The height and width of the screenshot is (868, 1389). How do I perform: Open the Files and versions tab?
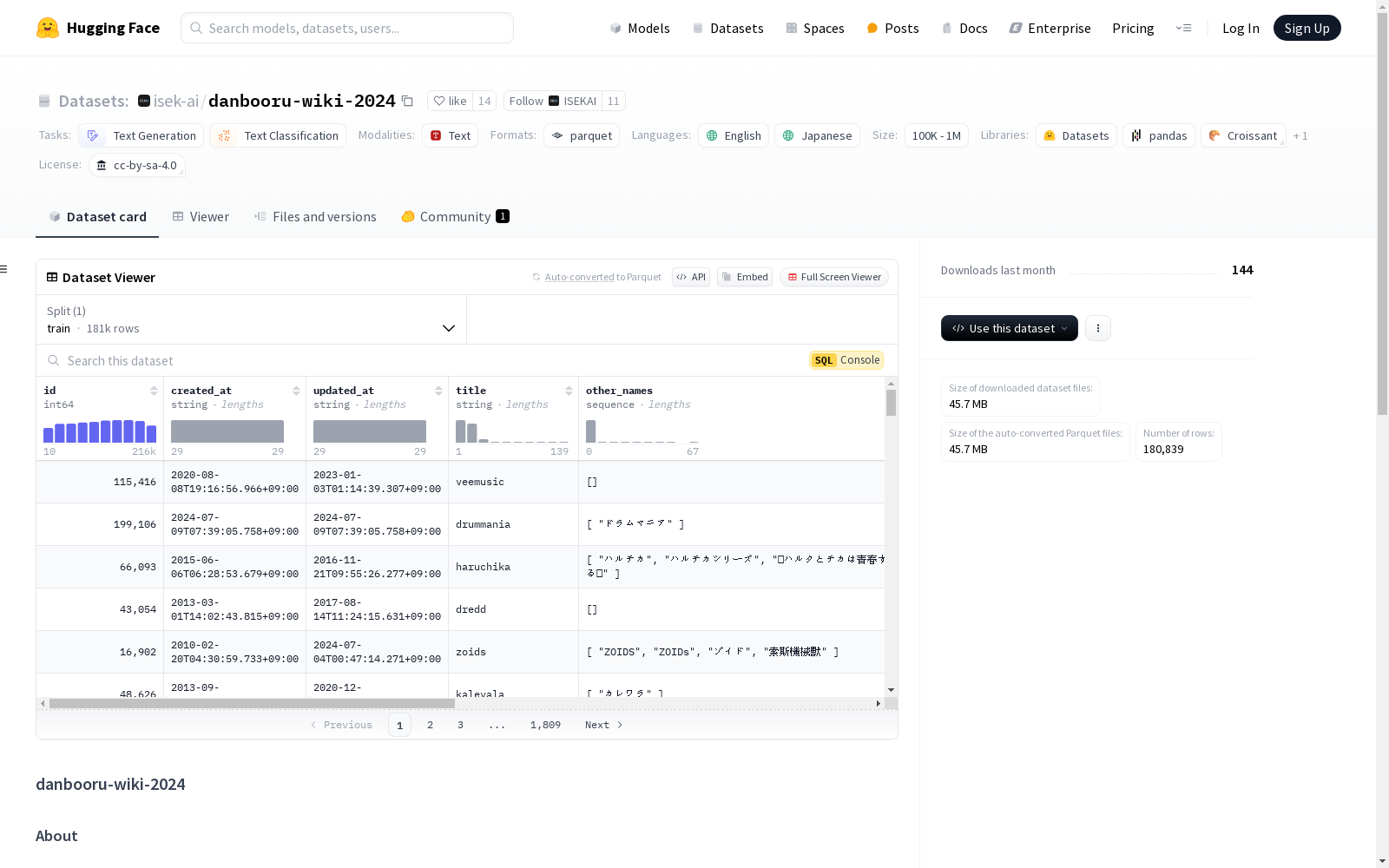(315, 217)
